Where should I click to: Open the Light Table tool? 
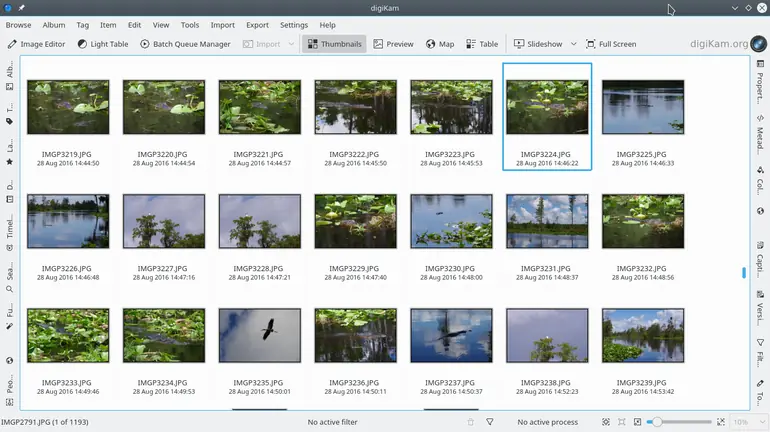tap(103, 44)
